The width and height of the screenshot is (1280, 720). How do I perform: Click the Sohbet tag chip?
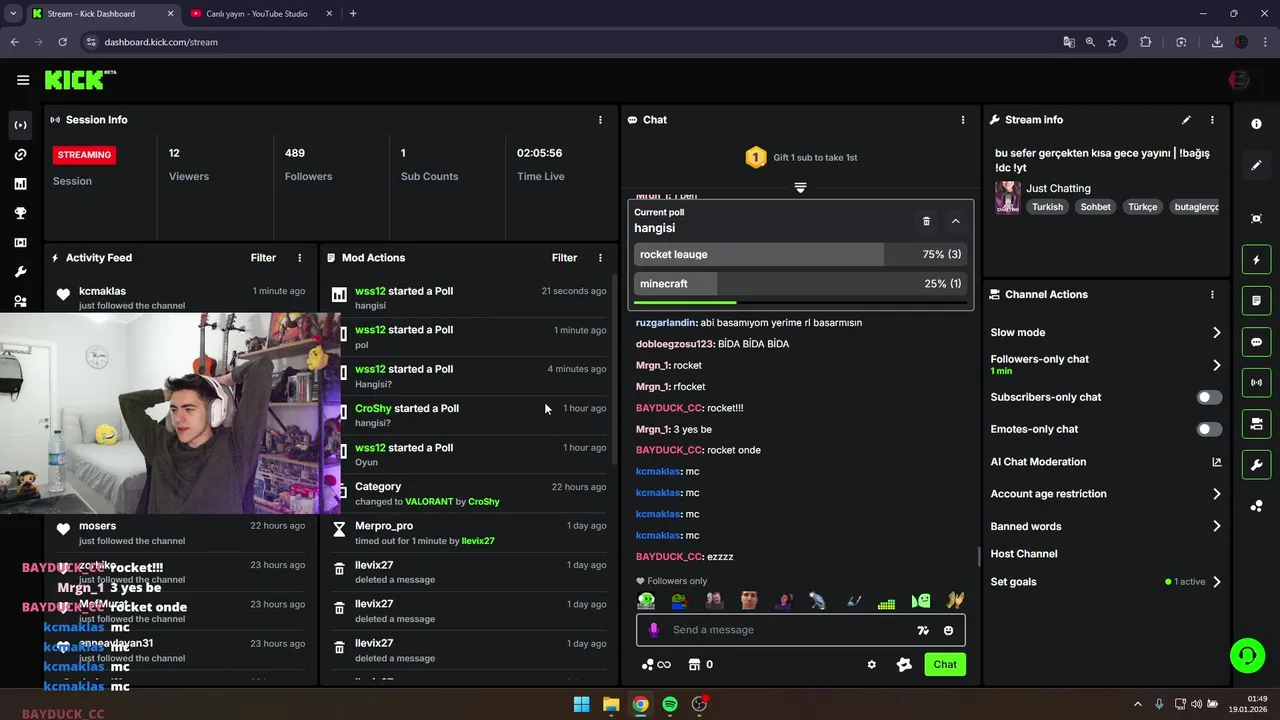pyautogui.click(x=1095, y=207)
